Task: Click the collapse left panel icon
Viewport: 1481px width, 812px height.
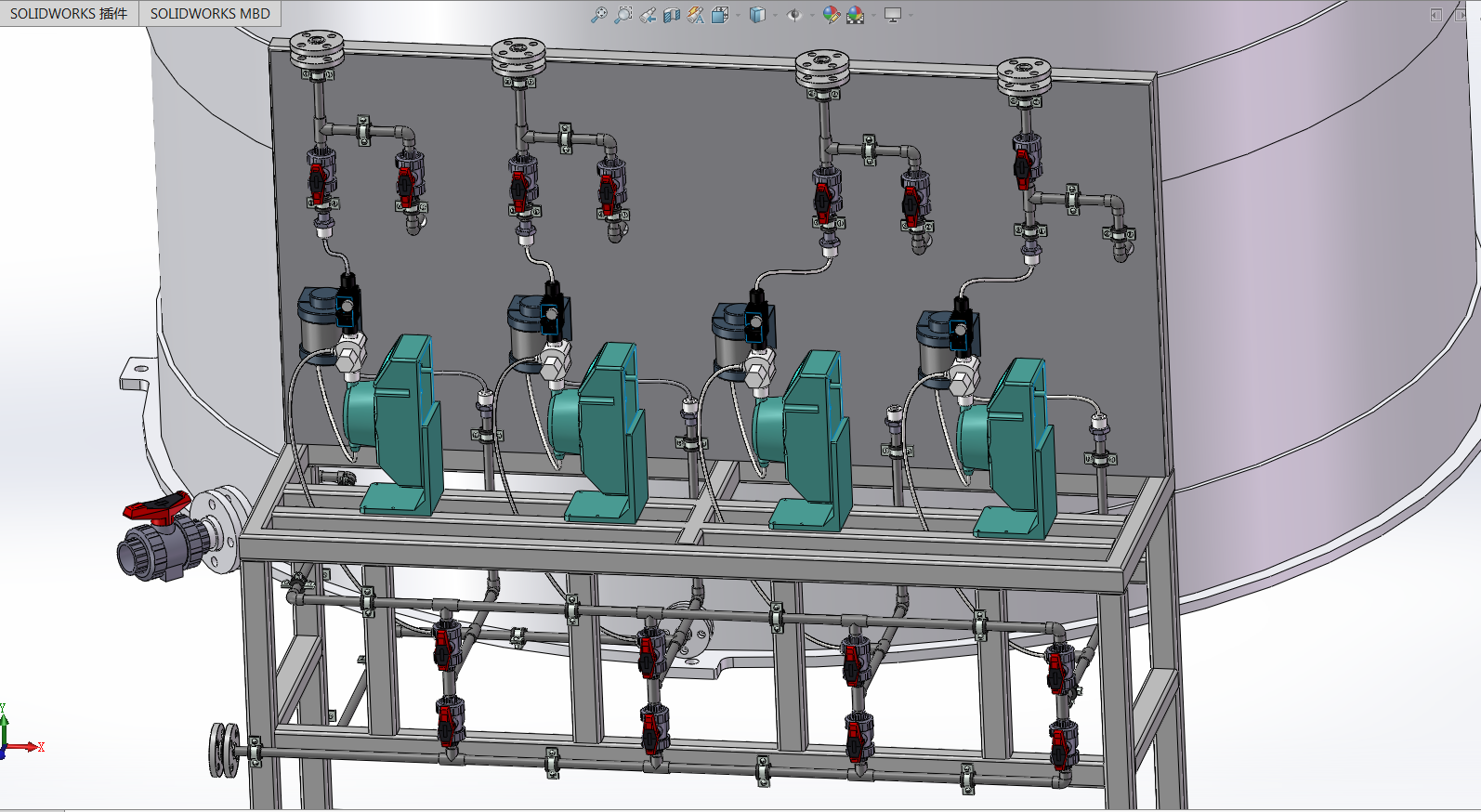Action: tap(1436, 15)
